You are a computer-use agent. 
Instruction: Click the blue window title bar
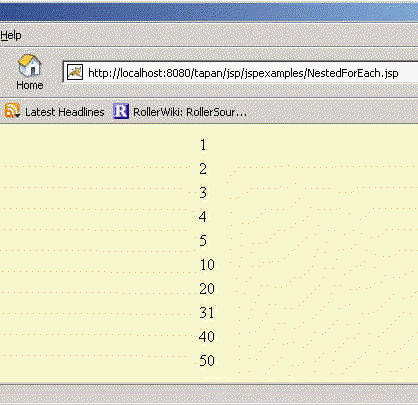(209, 12)
